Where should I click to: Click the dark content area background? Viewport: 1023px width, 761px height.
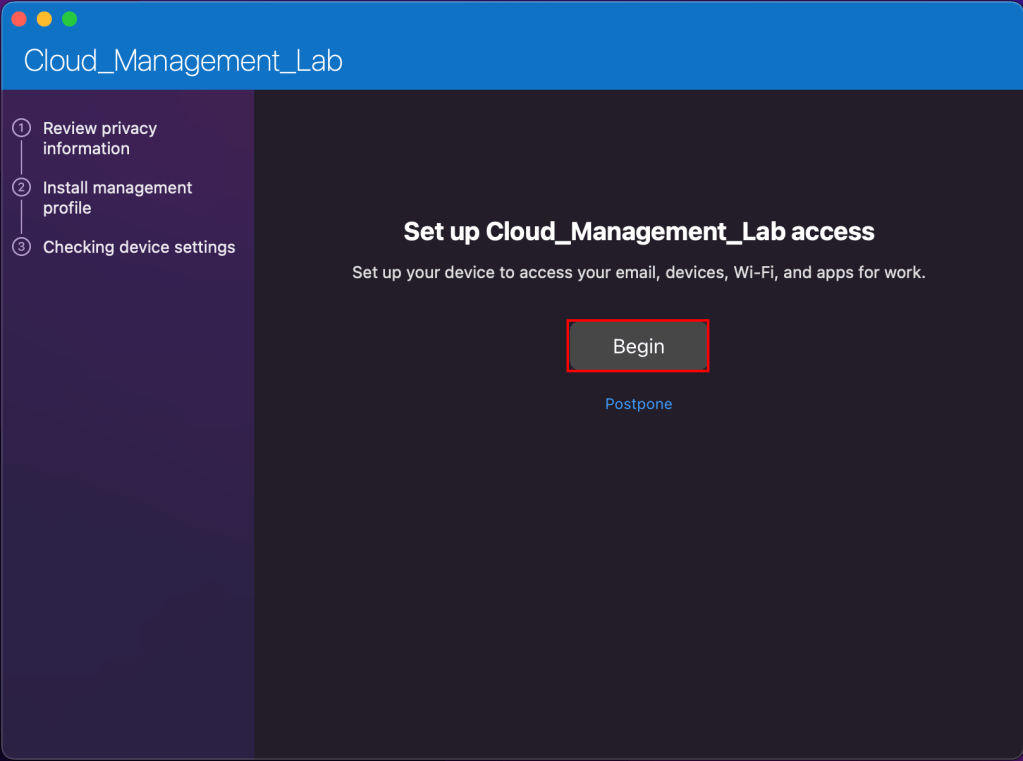(638, 580)
